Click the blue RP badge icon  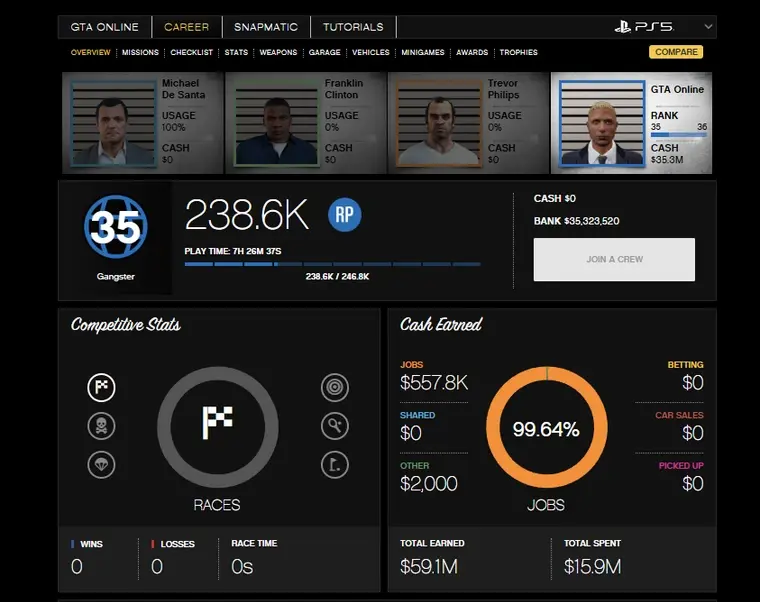344,215
